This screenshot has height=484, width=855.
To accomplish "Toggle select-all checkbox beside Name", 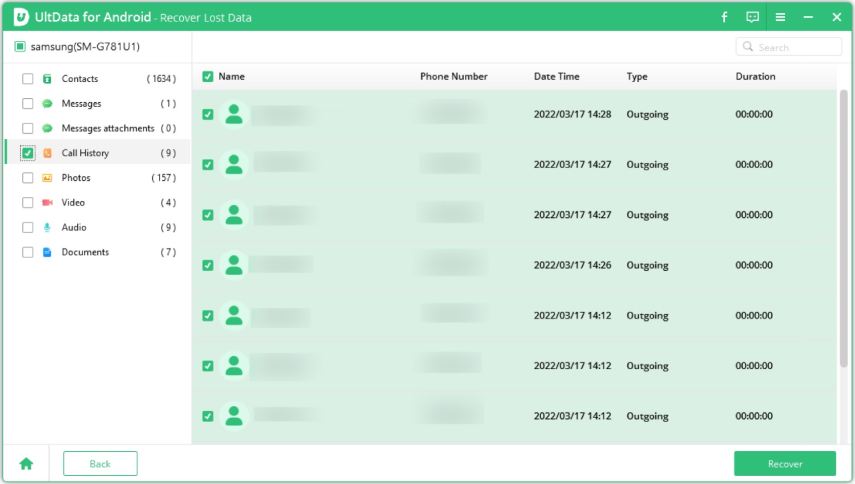I will click(207, 76).
